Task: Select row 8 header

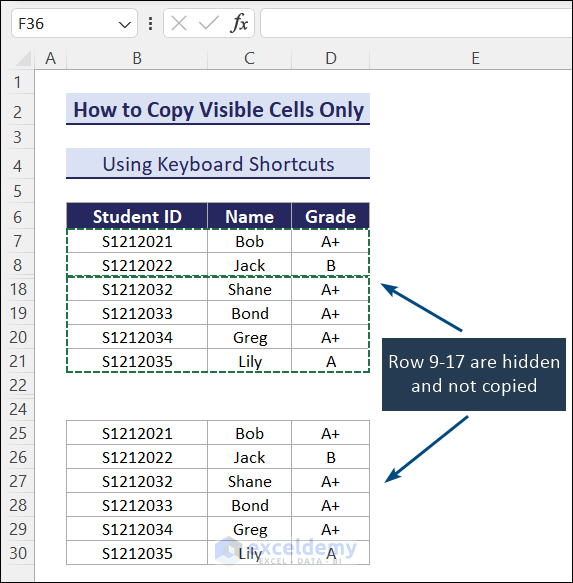Action: 17,265
